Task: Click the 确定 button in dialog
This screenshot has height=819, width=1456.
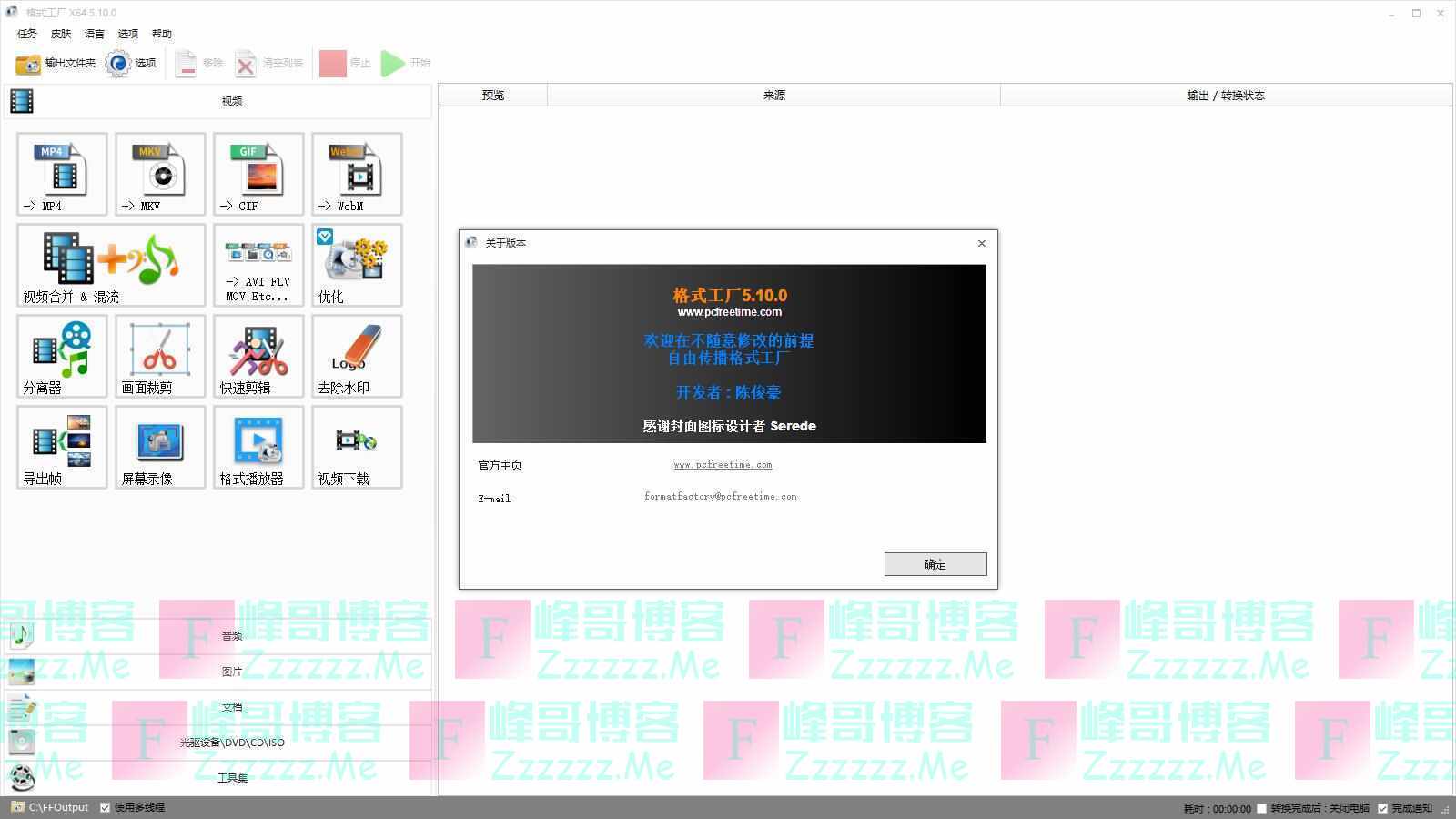Action: coord(935,564)
